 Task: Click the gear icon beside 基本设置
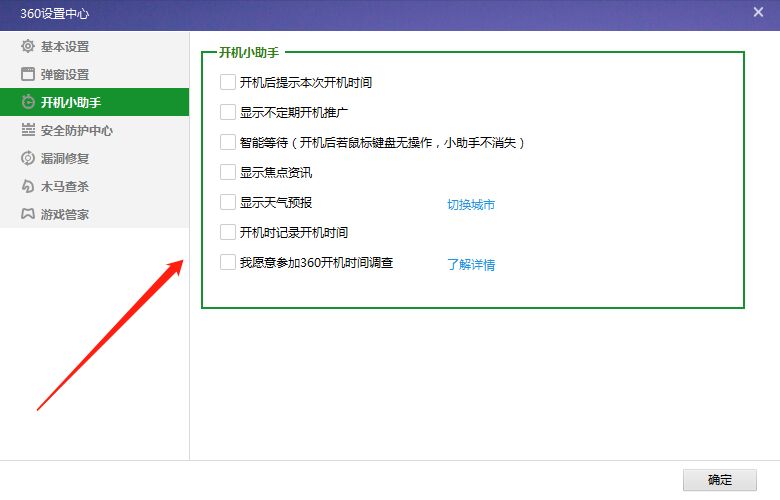[x=28, y=46]
